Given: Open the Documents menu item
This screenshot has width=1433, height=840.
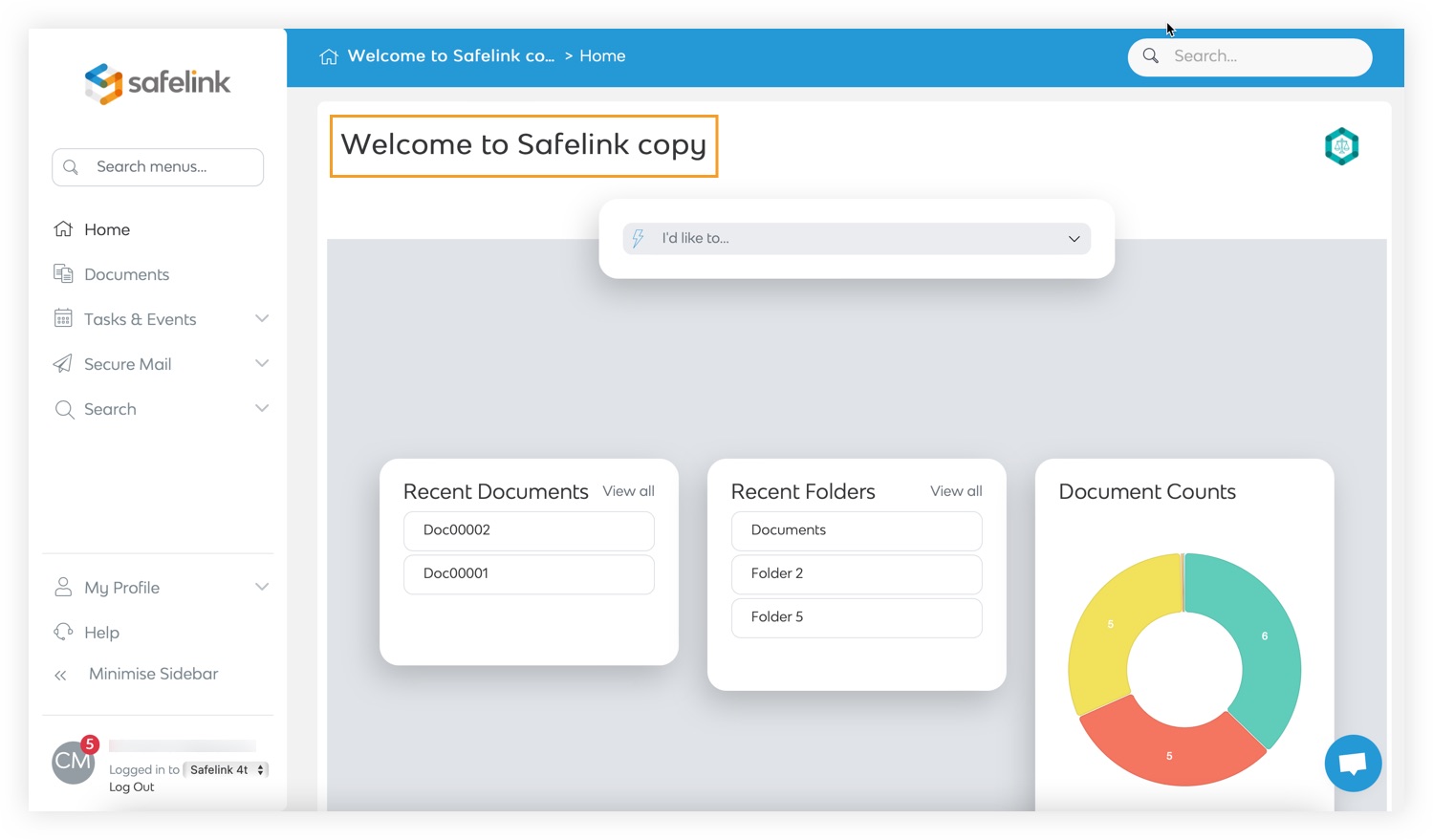Looking at the screenshot, I should [x=126, y=274].
